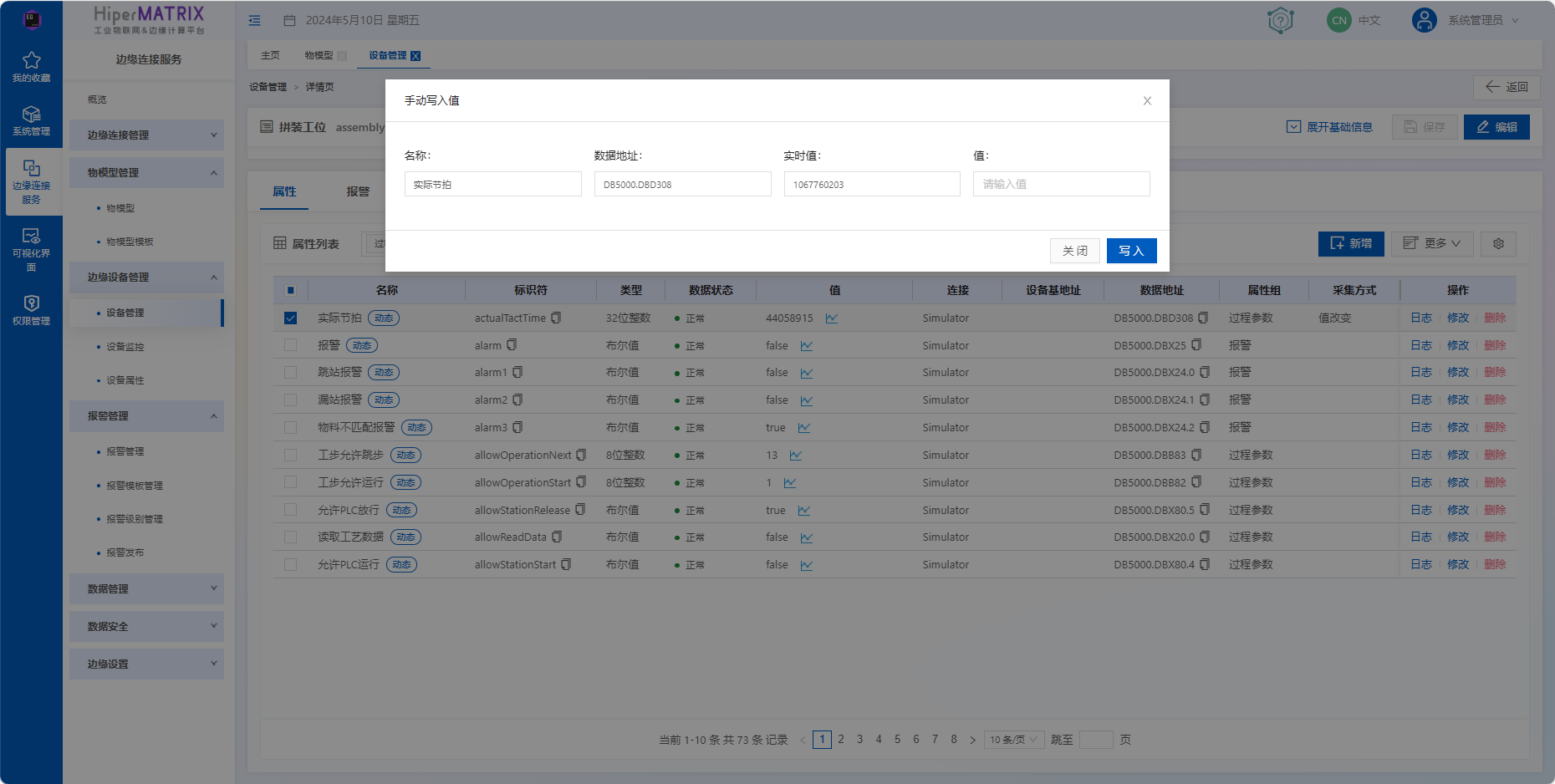Copy address DB5000.DBX24.2 in table
This screenshot has width=1555, height=784.
tap(1205, 427)
